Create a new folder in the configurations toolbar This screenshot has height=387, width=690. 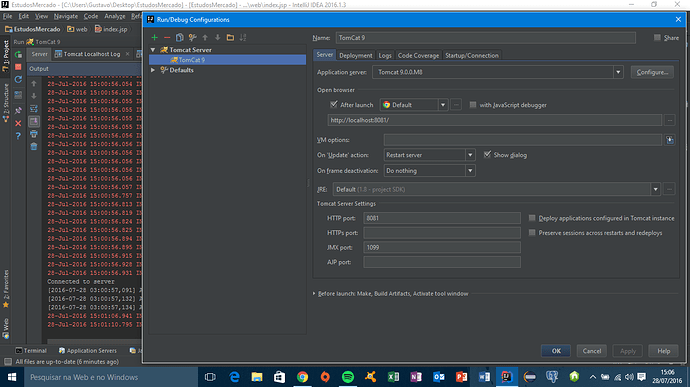pos(230,38)
